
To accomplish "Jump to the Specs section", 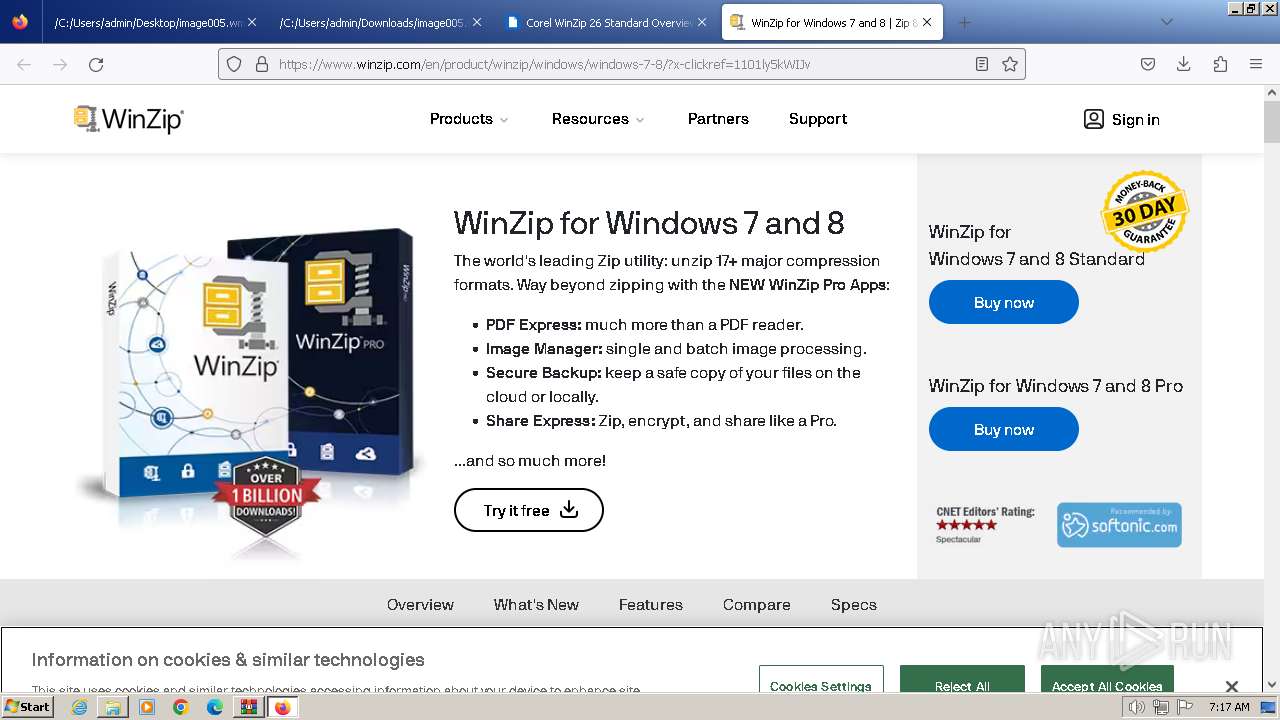I will pyautogui.click(x=854, y=605).
